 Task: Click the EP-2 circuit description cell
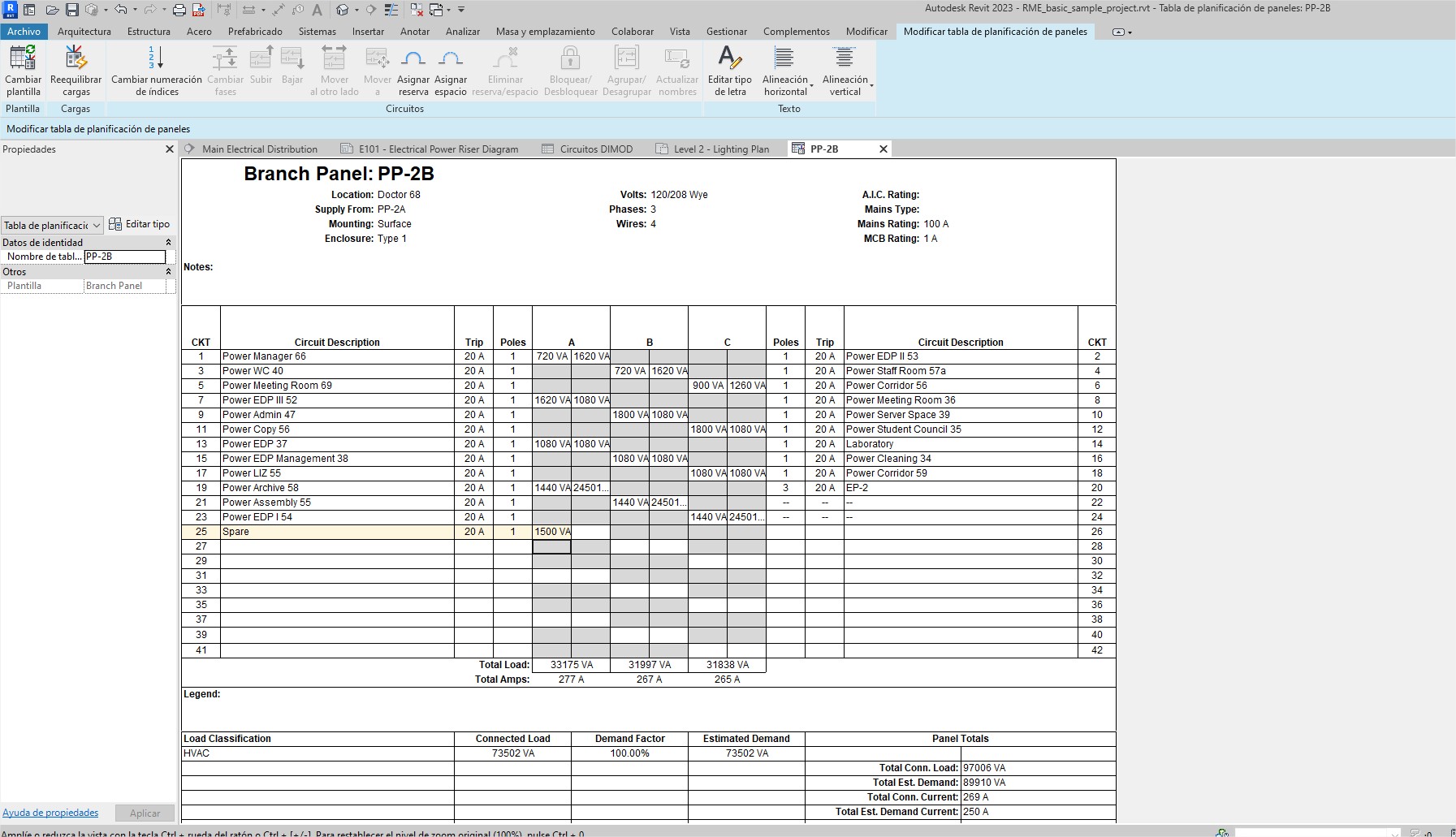pos(961,488)
